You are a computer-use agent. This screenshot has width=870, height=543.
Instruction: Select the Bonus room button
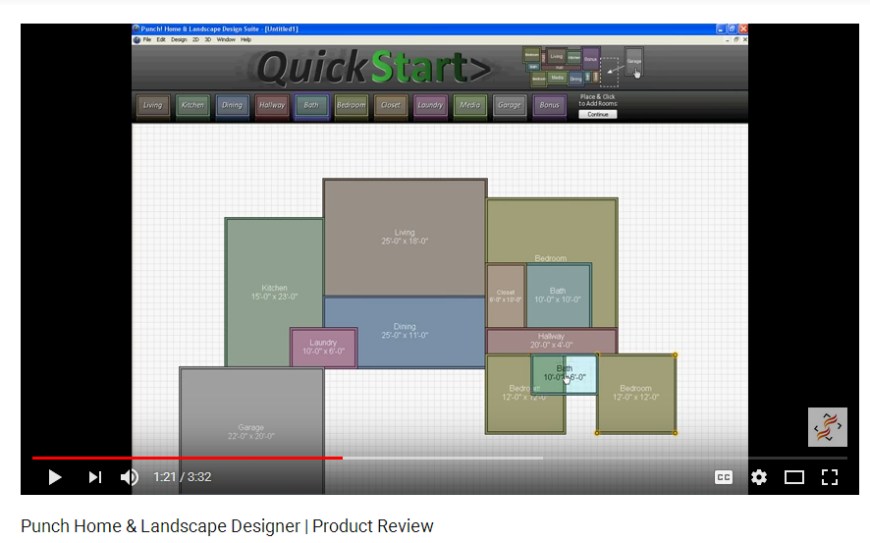tap(549, 105)
